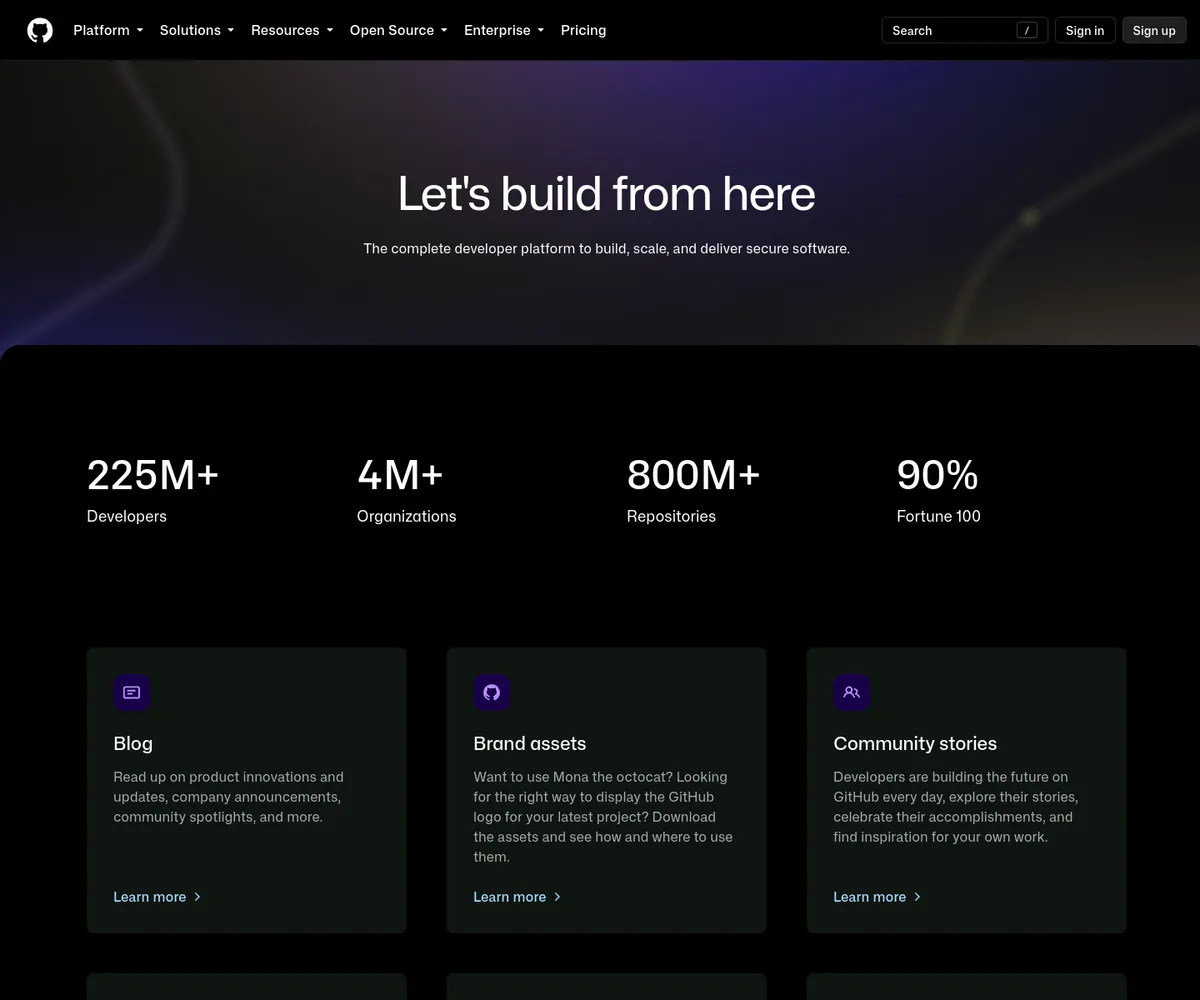Screen dimensions: 1200x1000
Task: Select the Blog card title
Action: click(133, 743)
